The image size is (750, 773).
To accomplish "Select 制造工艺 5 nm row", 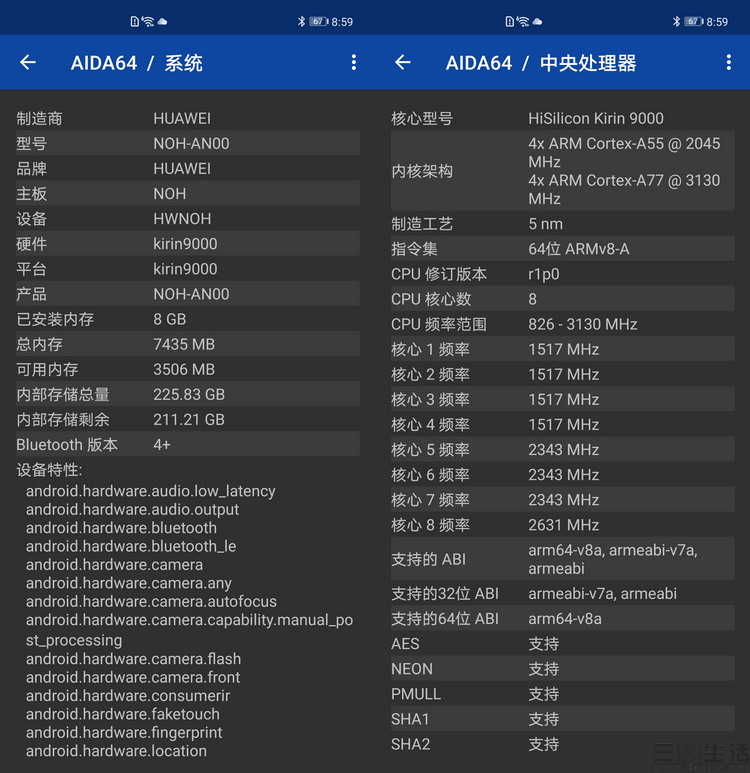I will click(x=562, y=224).
